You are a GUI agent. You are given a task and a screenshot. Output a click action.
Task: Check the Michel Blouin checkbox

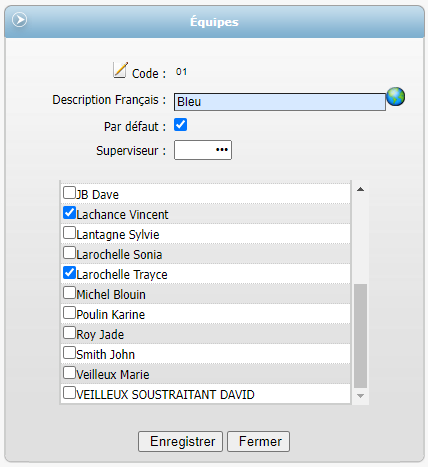point(69,292)
